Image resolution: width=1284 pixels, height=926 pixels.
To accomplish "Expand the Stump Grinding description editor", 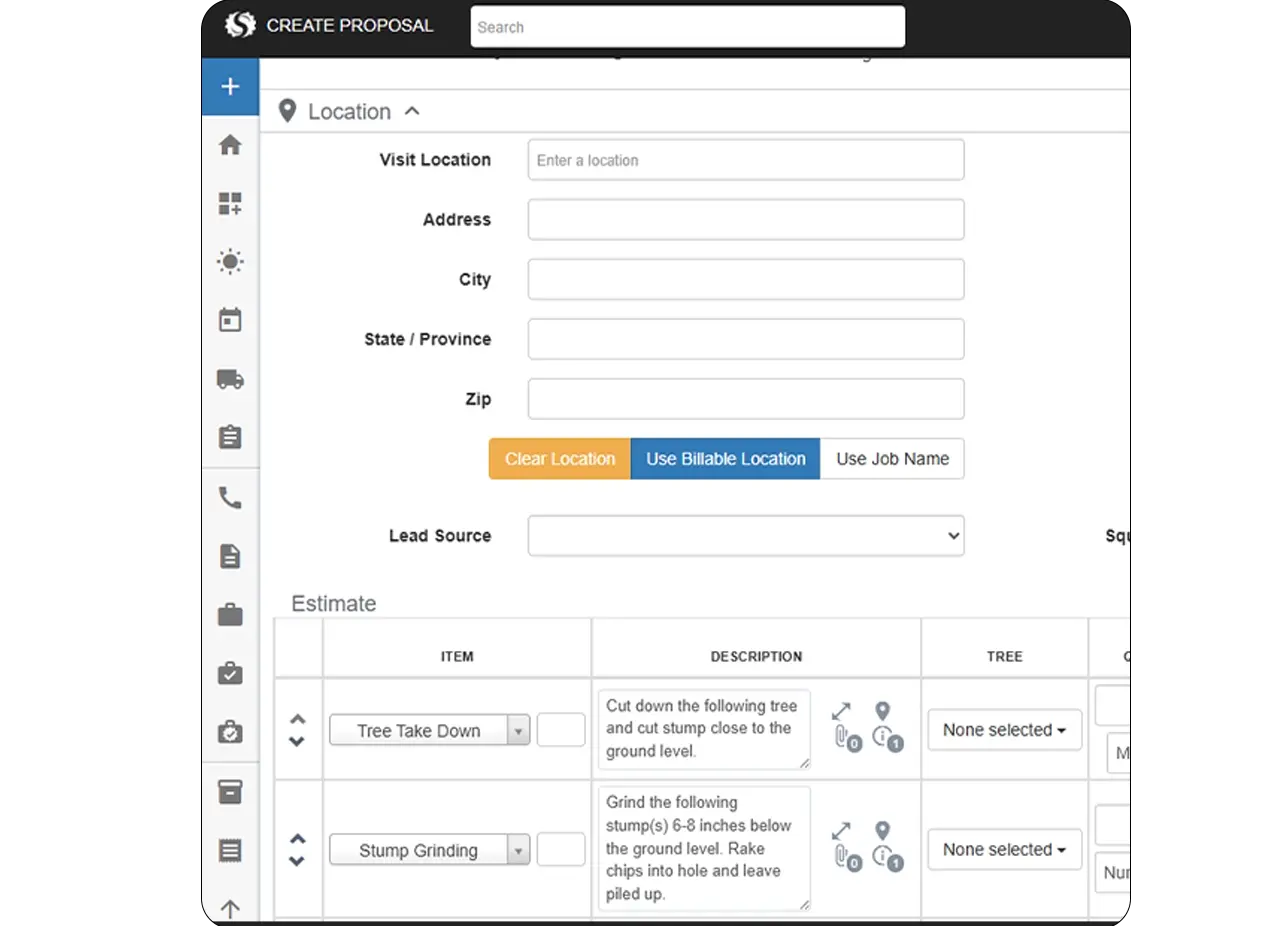I will pos(841,831).
